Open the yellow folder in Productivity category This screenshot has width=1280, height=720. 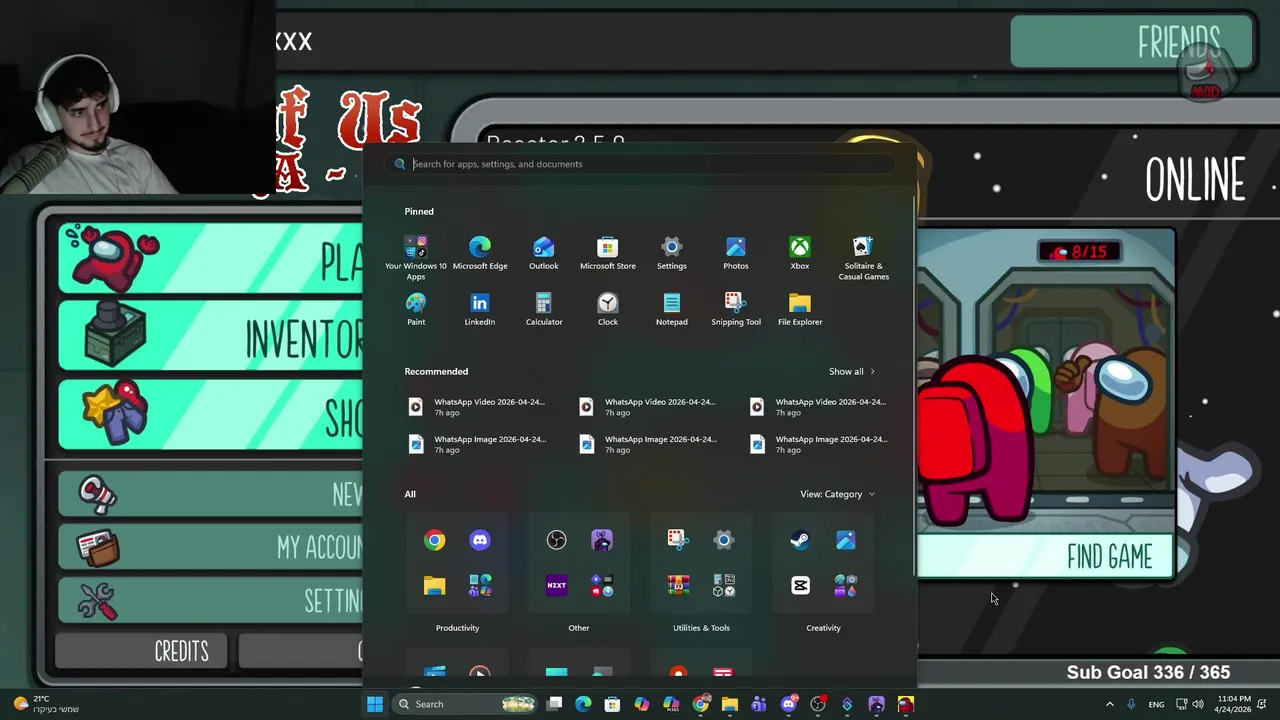(x=434, y=586)
